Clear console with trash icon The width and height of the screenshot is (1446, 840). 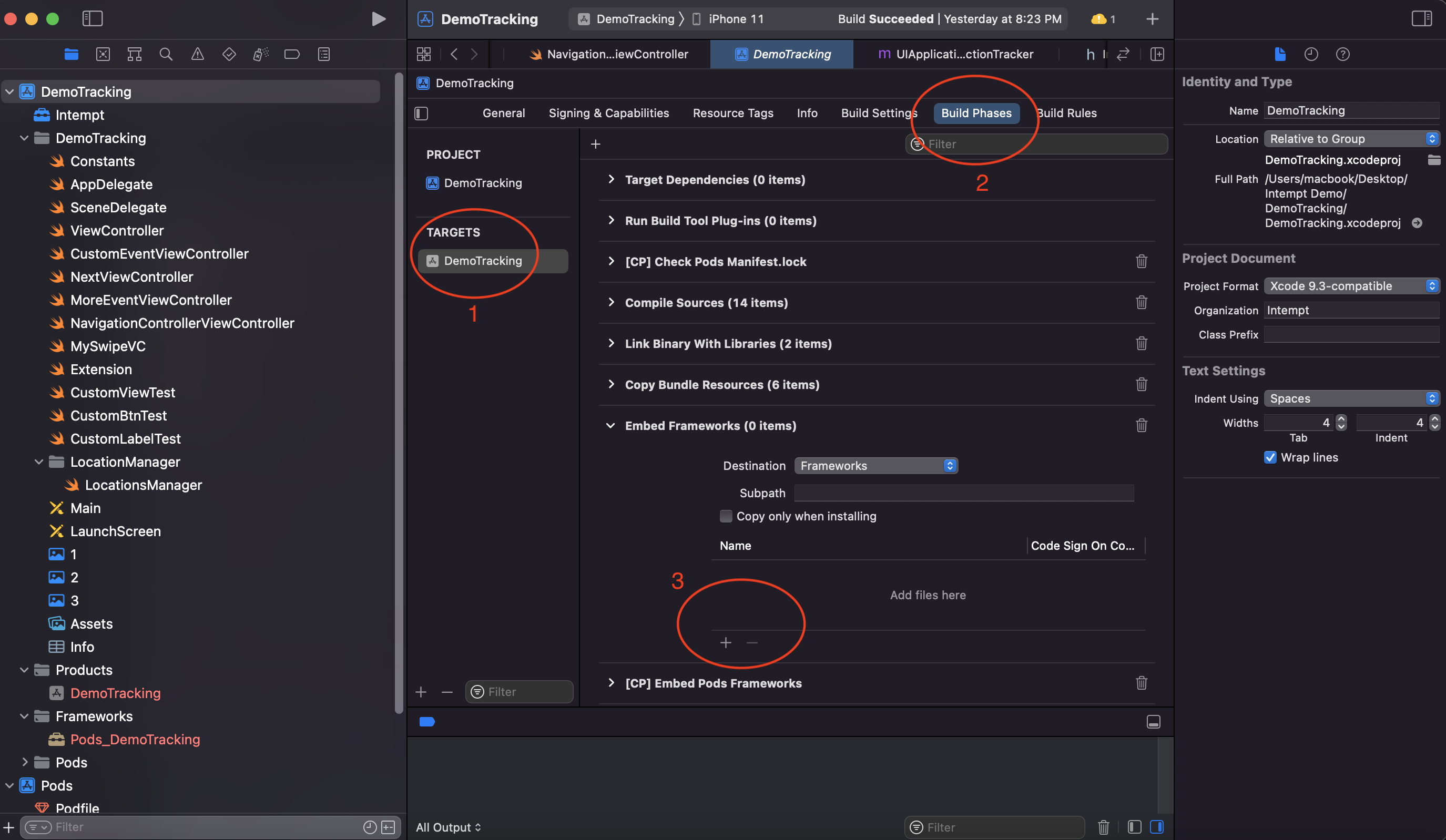click(1104, 827)
